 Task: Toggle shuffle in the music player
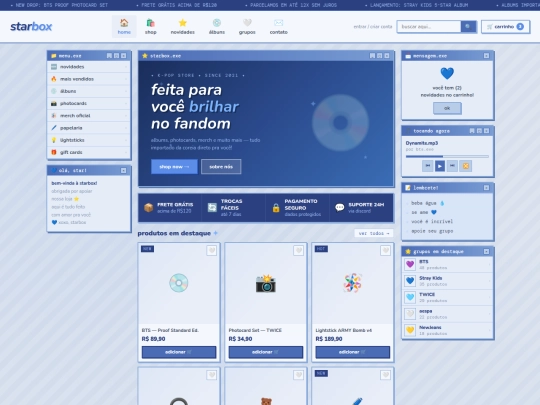coord(466,166)
